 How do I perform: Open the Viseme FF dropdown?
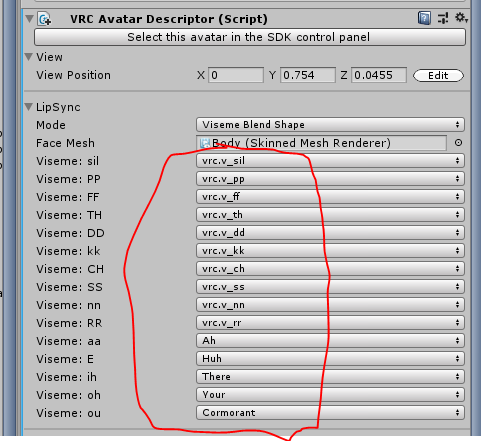[330, 197]
